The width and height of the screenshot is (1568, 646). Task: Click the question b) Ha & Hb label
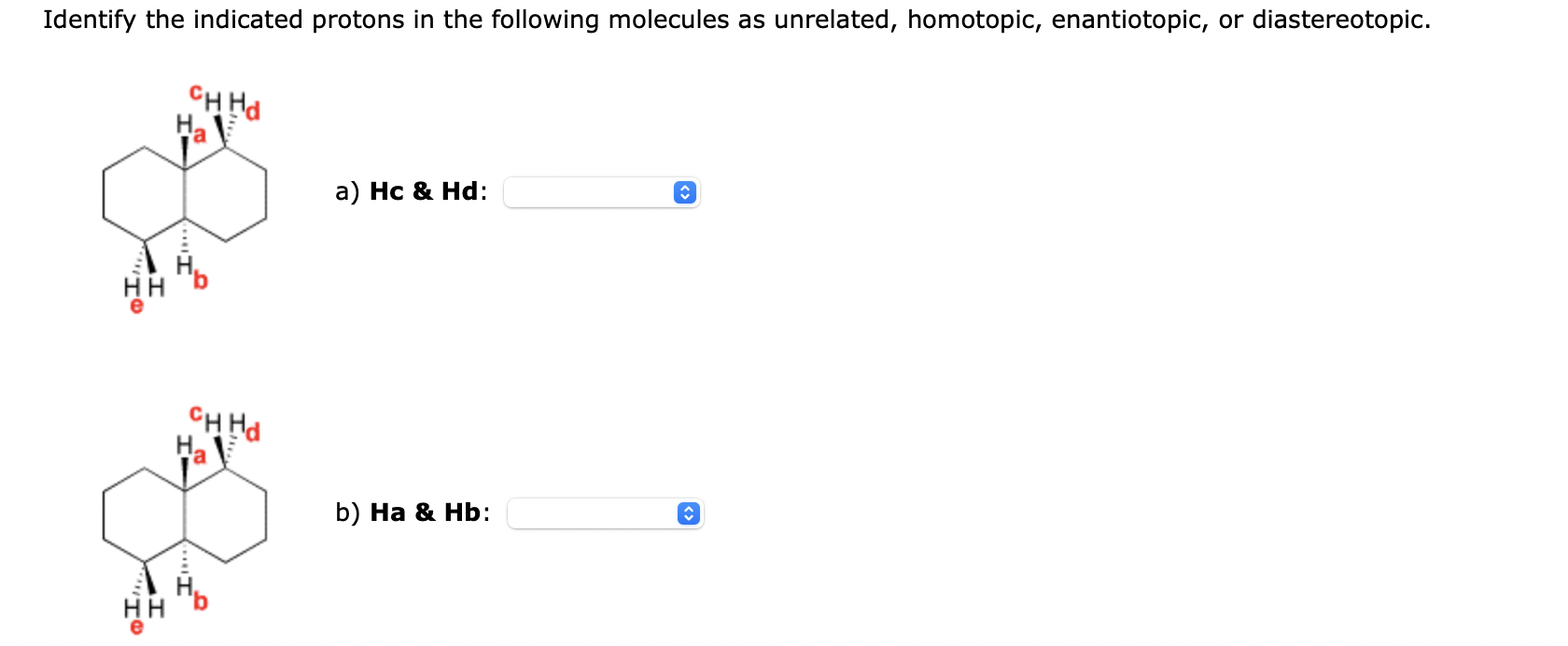[413, 513]
